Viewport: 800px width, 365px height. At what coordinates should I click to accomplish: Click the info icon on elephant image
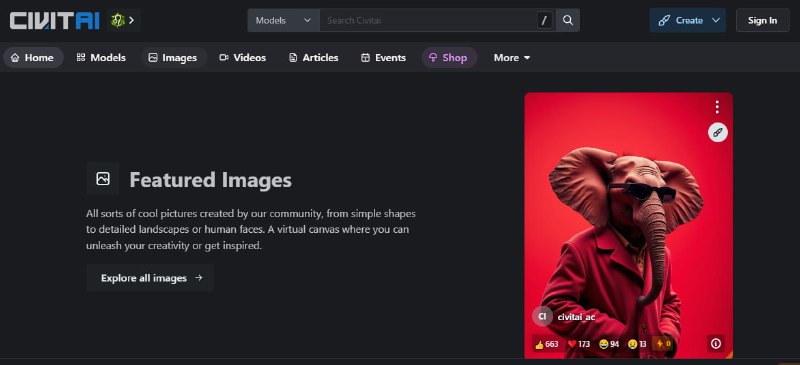tap(716, 344)
